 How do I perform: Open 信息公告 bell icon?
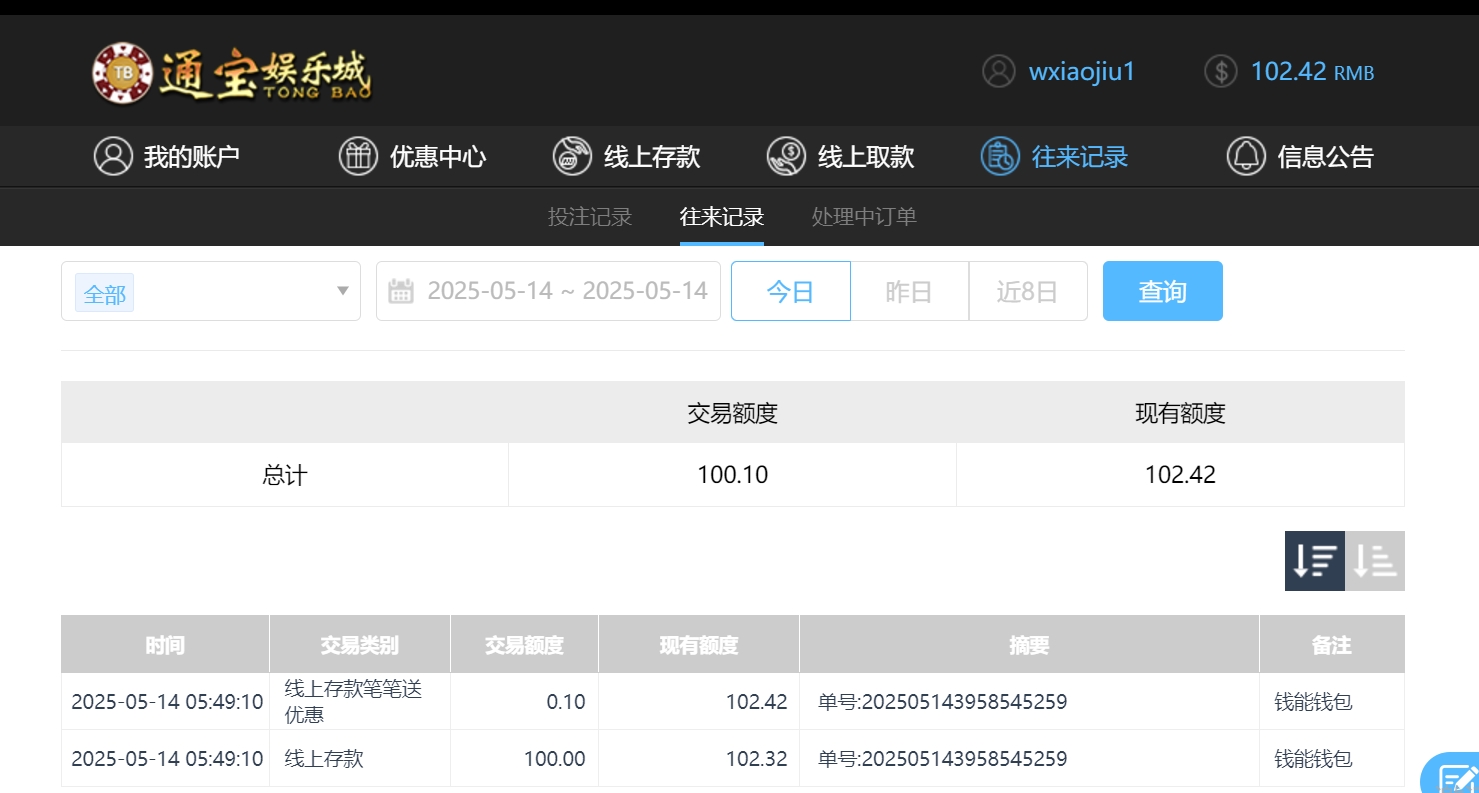1246,156
